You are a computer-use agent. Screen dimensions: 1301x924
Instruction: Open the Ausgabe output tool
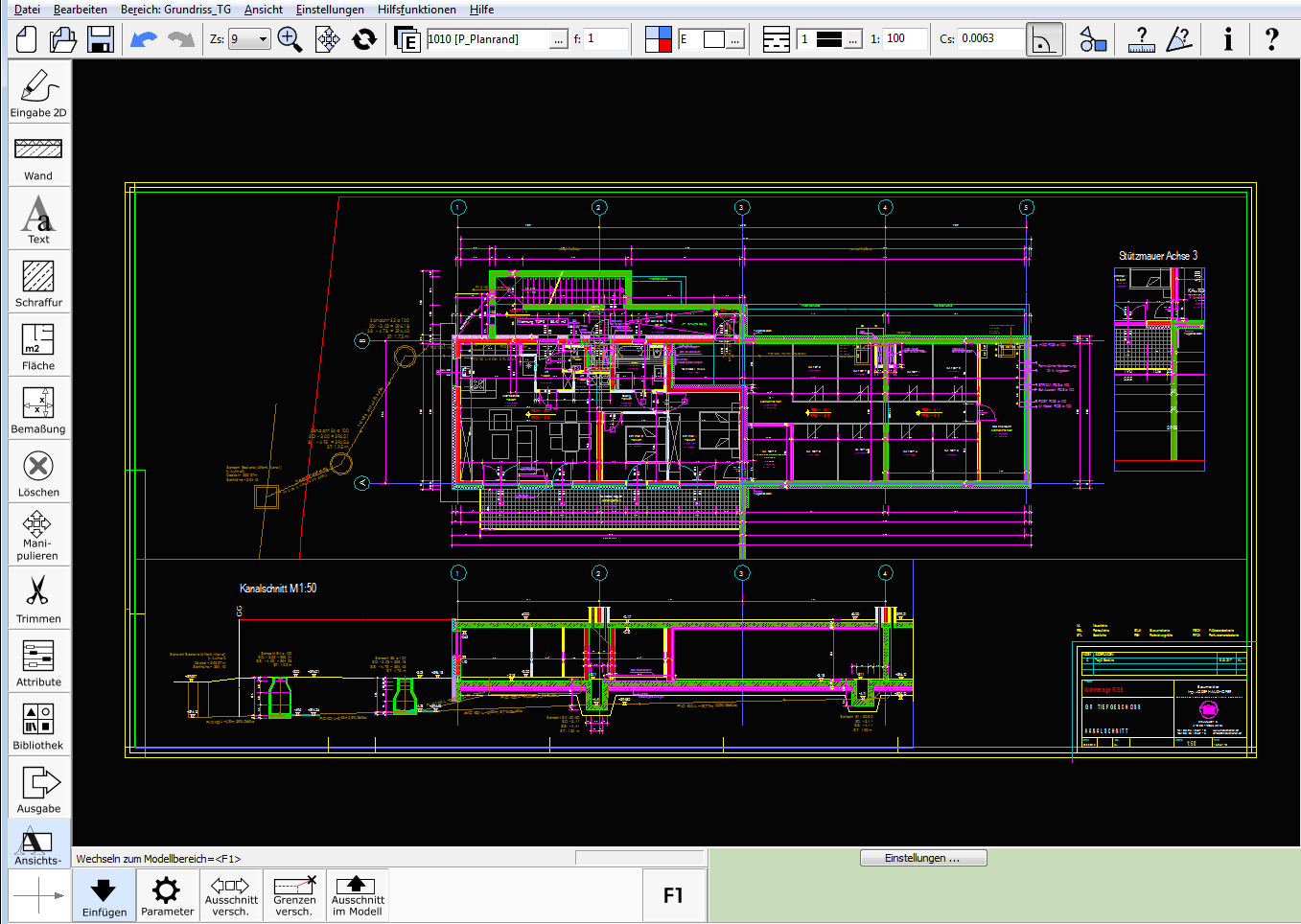click(x=38, y=787)
